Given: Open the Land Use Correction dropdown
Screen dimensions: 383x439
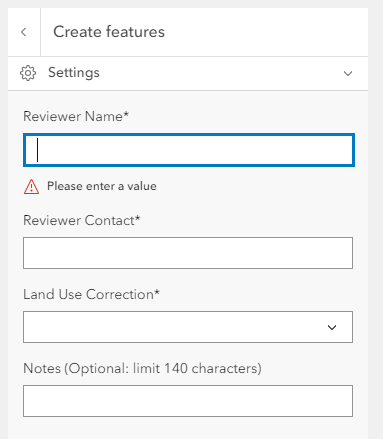Looking at the screenshot, I should pyautogui.click(x=188, y=327).
